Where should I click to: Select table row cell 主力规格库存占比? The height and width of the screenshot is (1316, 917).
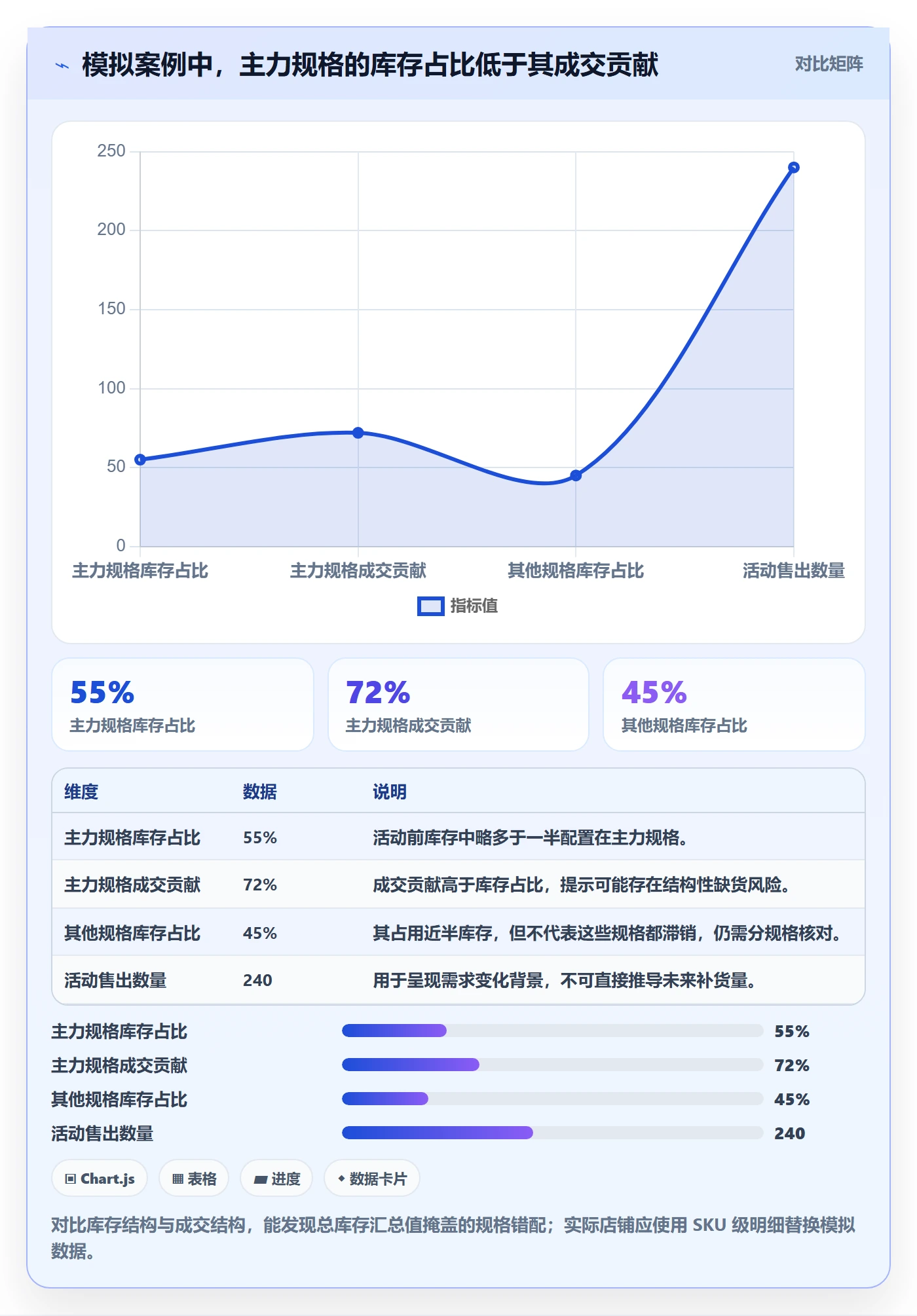(132, 838)
